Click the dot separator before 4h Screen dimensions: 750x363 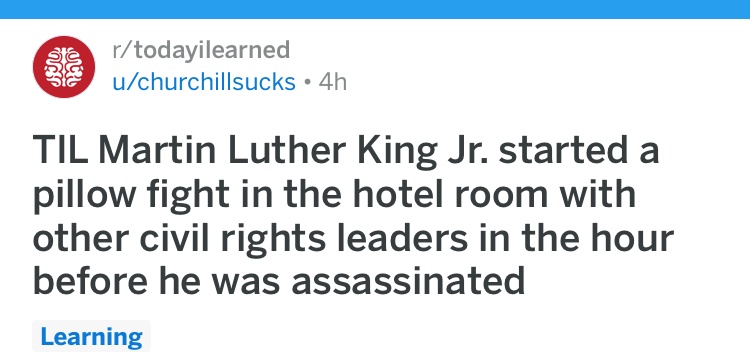[308, 83]
